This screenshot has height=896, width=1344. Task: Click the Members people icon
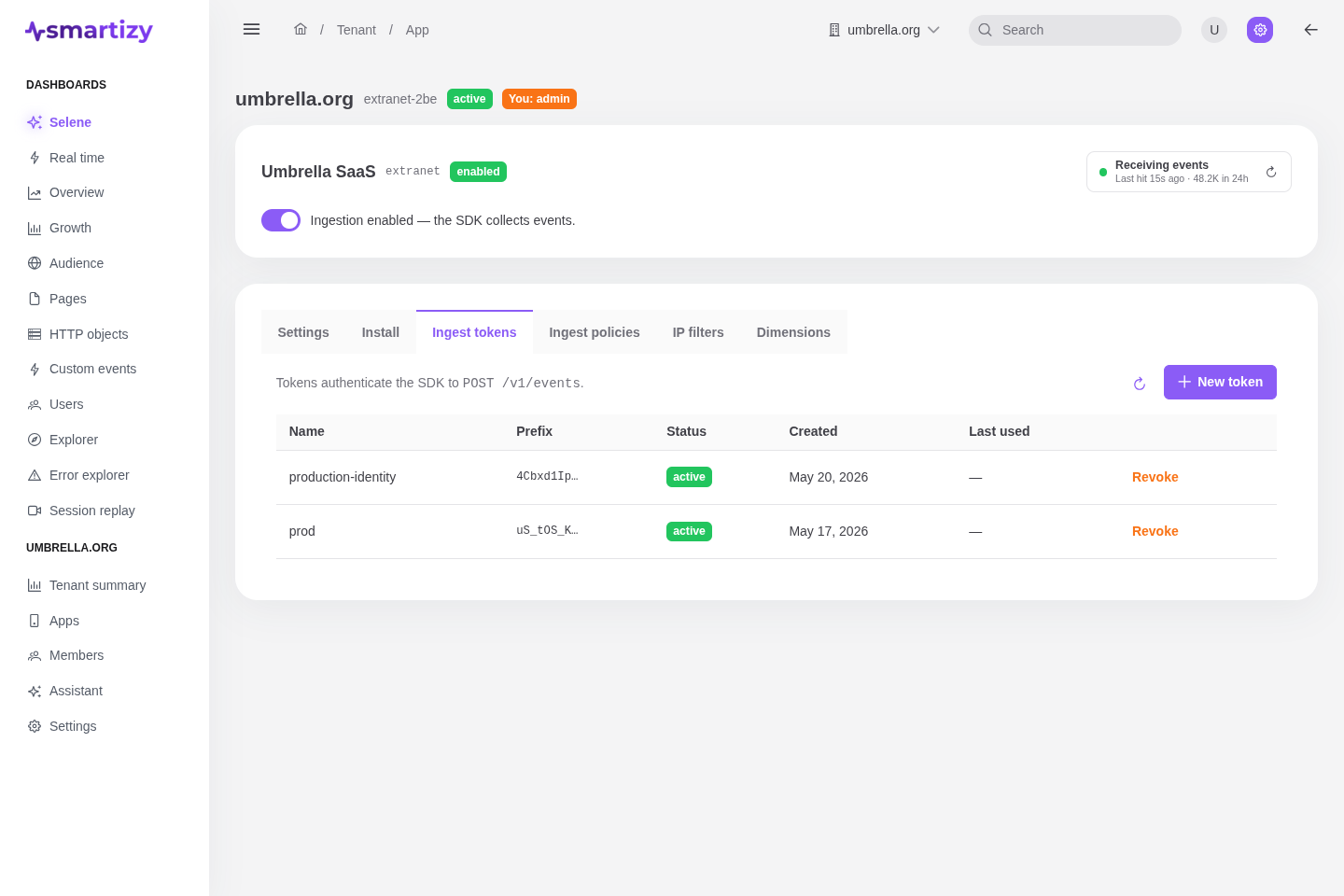[x=35, y=656]
